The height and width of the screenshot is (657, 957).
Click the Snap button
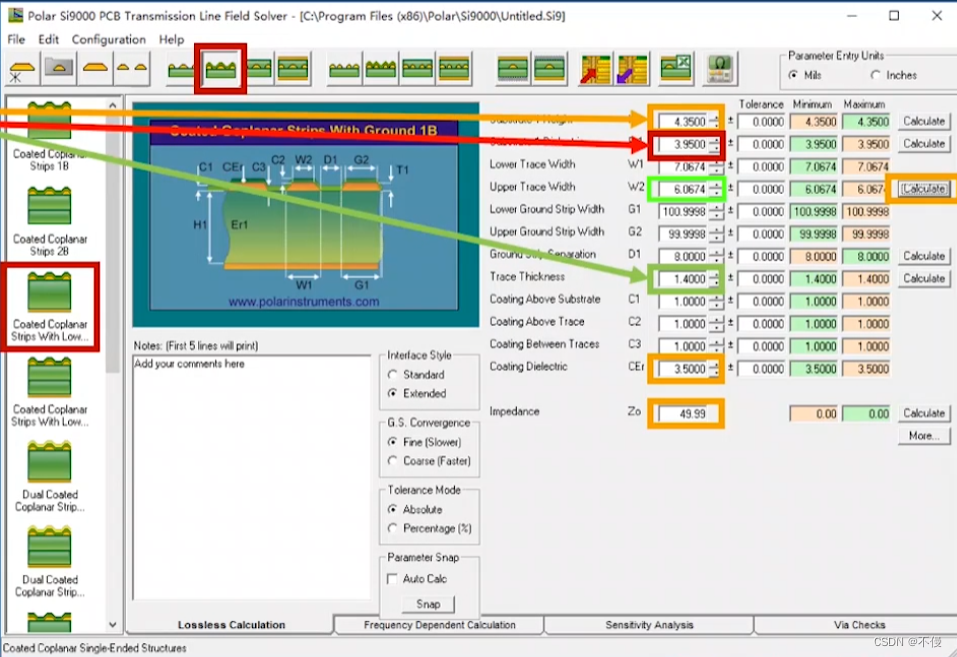click(x=428, y=604)
